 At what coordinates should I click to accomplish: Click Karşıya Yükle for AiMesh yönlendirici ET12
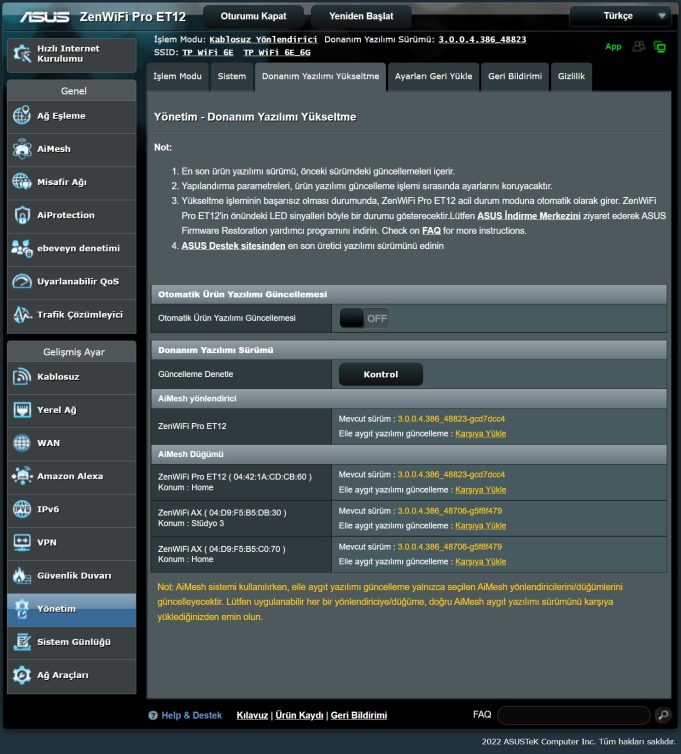(x=480, y=434)
